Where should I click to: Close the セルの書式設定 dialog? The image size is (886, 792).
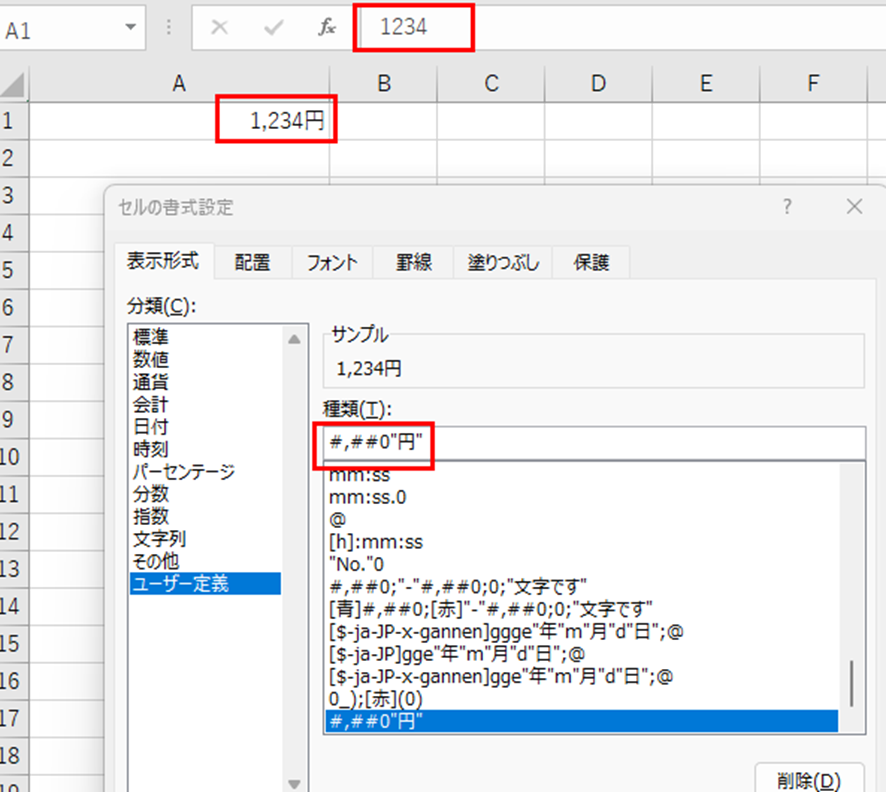click(x=853, y=207)
